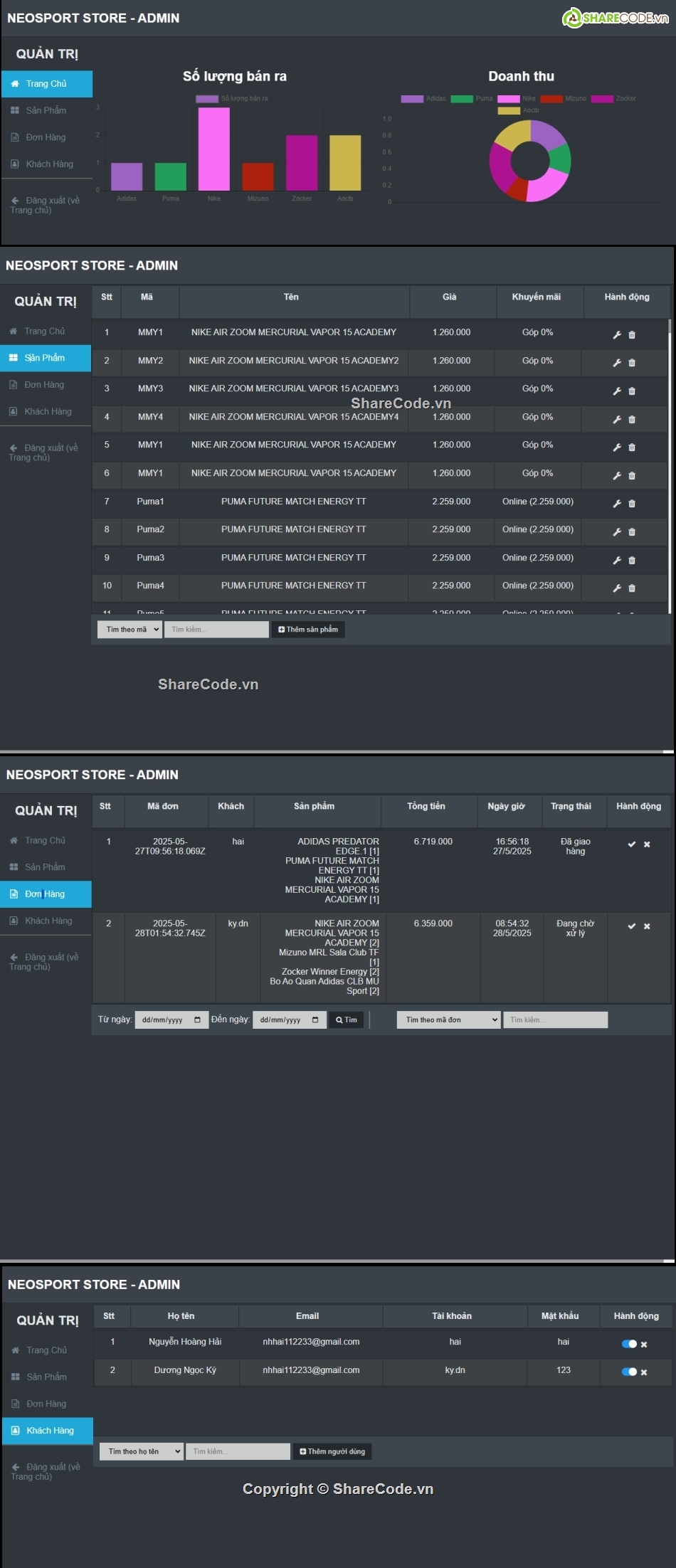Image resolution: width=676 pixels, height=1568 pixels.
Task: Open the 'Tìm theo họ tên' customer search dropdown
Action: 142,1451
